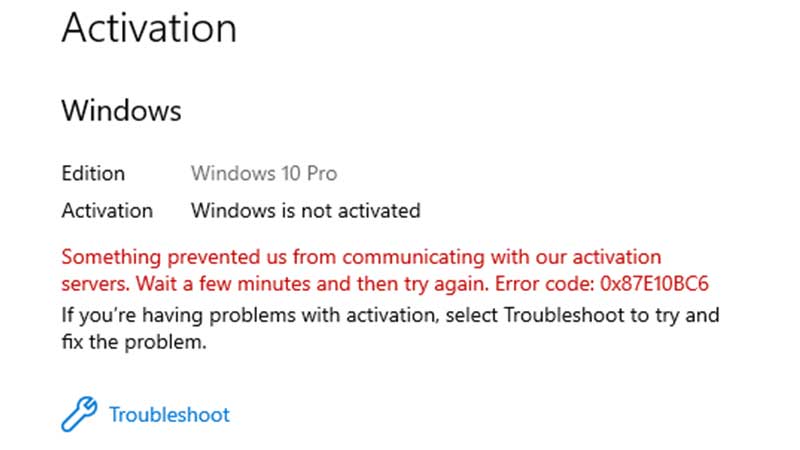Screen dimensions: 800x450
Task: Click the Activation page heading
Action: point(149,27)
